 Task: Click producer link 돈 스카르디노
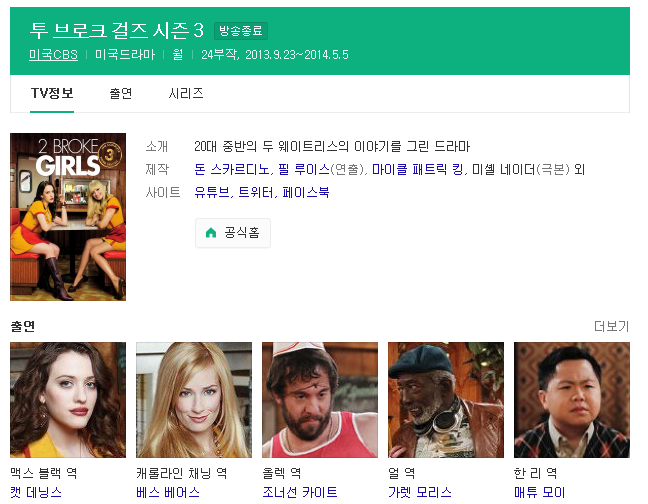click(x=231, y=169)
